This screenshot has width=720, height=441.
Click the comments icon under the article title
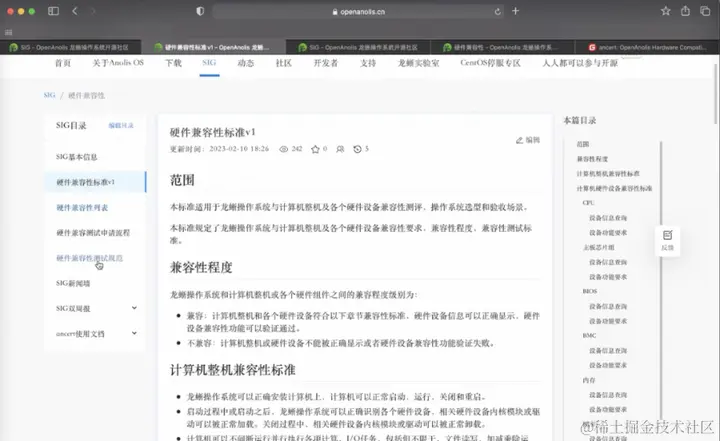click(340, 149)
